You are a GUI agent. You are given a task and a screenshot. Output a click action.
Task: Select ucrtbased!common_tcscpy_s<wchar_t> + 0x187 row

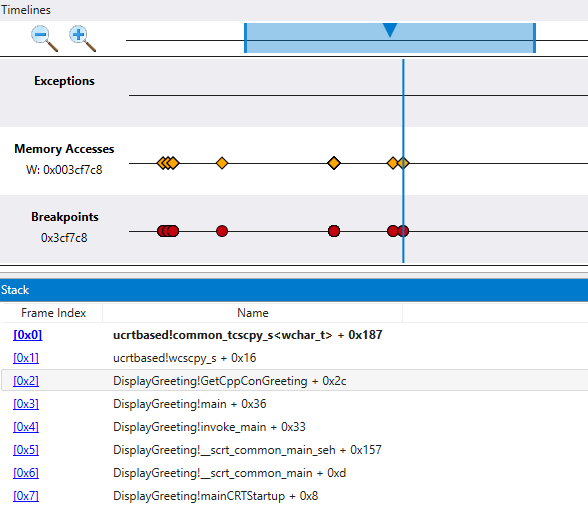point(294,335)
